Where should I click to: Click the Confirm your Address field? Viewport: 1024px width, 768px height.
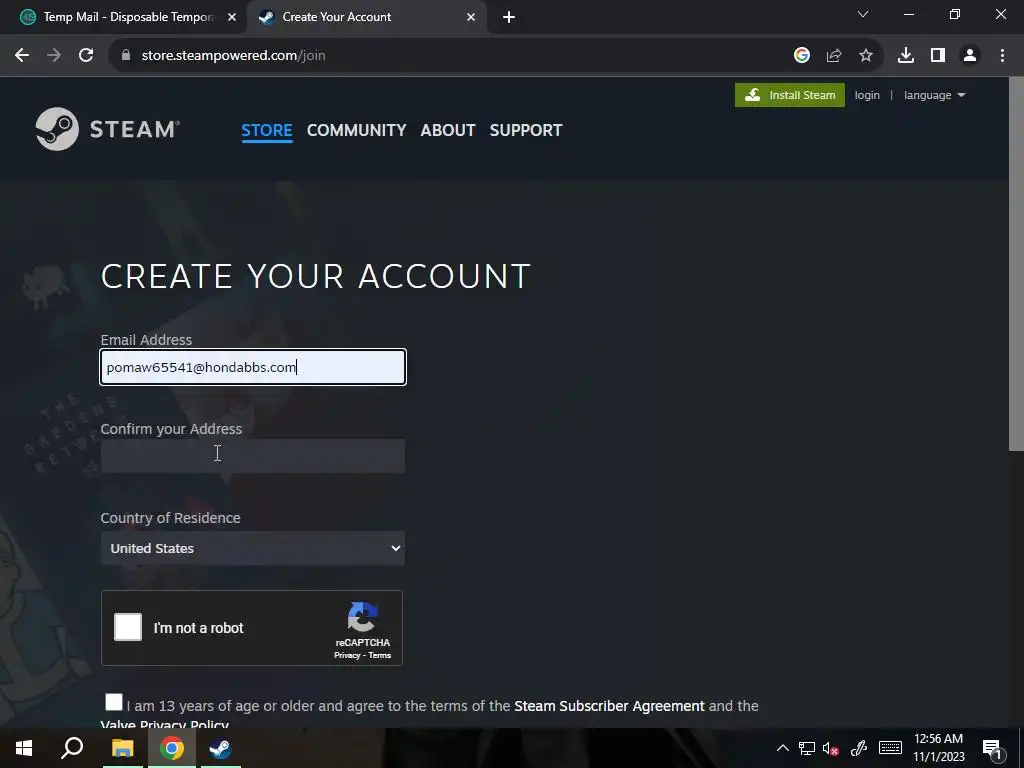click(253, 456)
